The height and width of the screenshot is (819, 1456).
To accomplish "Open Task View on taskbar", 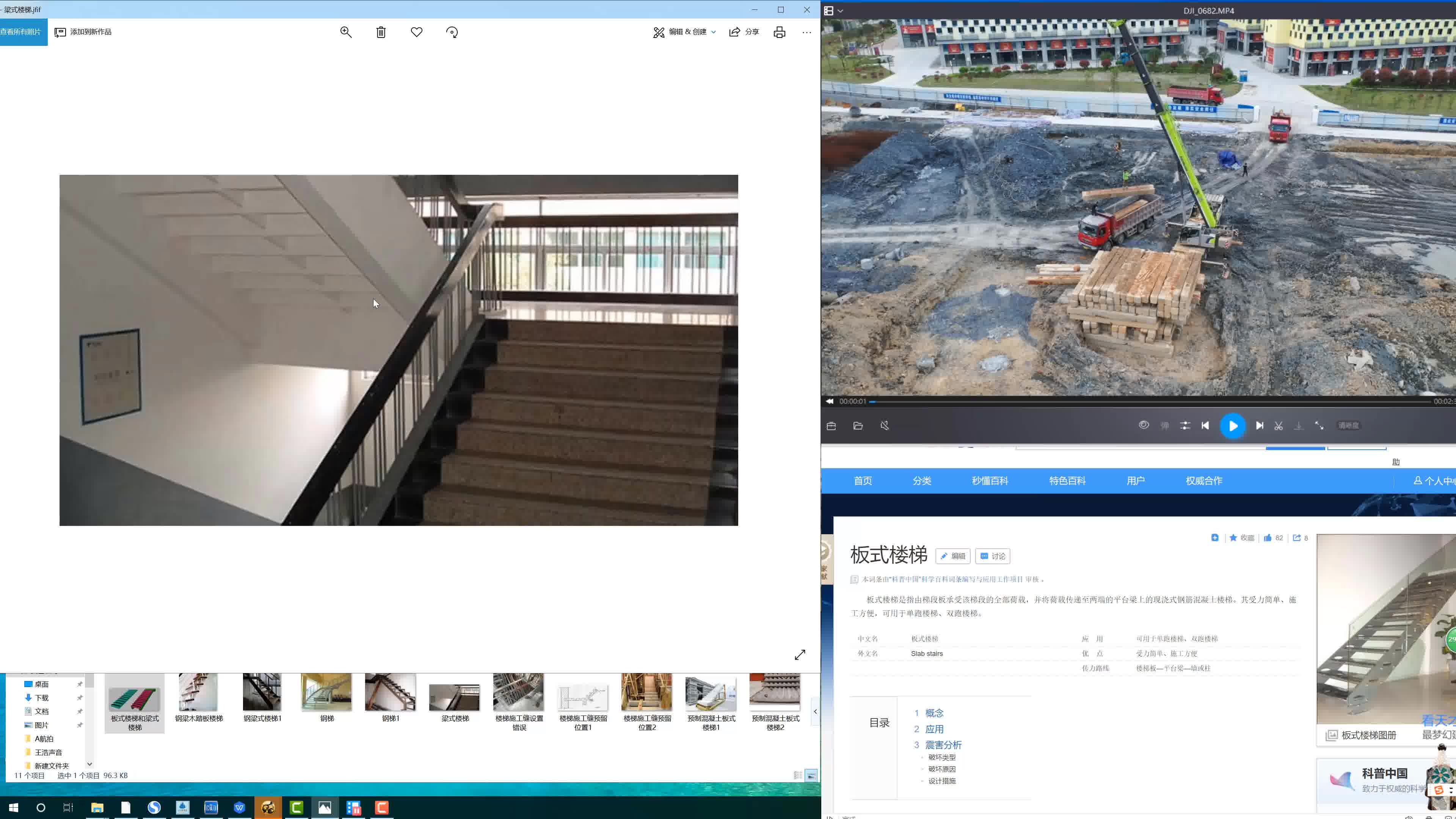I will coord(68,808).
